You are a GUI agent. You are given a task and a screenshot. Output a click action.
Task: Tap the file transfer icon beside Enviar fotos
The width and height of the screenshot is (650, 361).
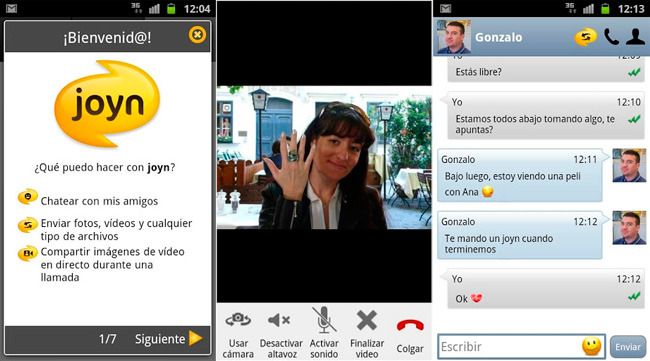tap(28, 225)
